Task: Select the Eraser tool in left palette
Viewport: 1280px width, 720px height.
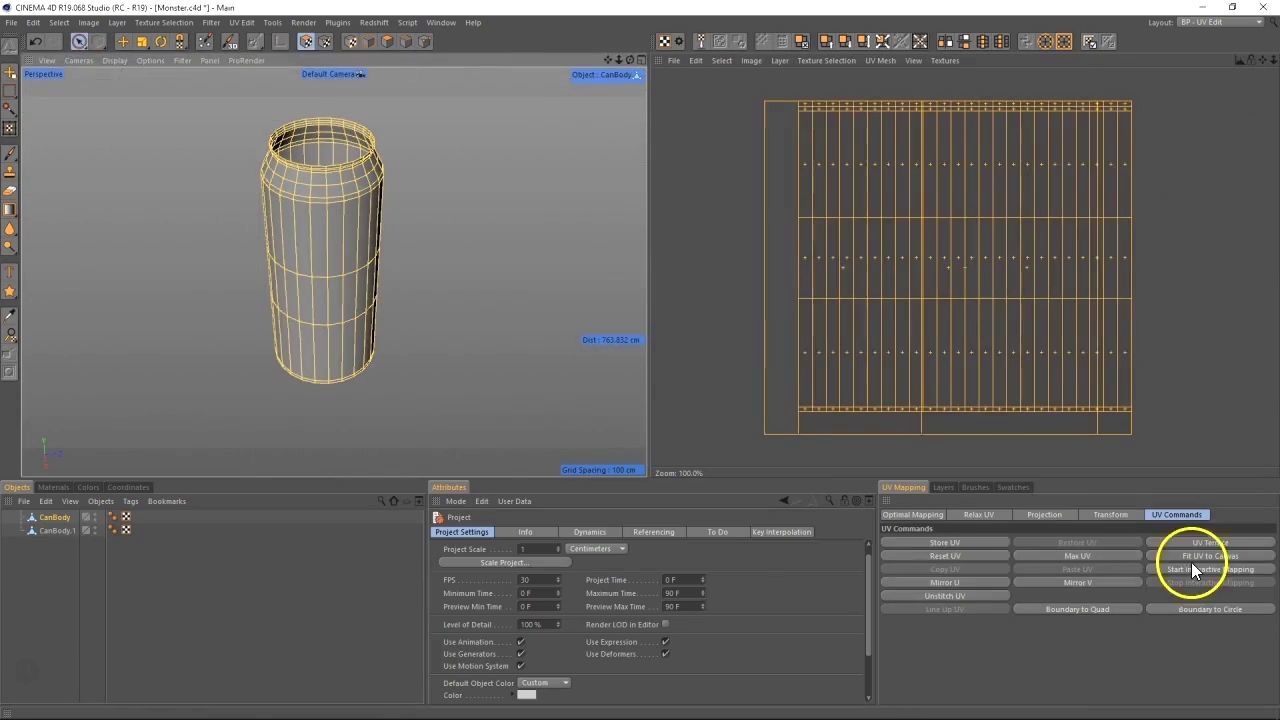Action: [10, 191]
